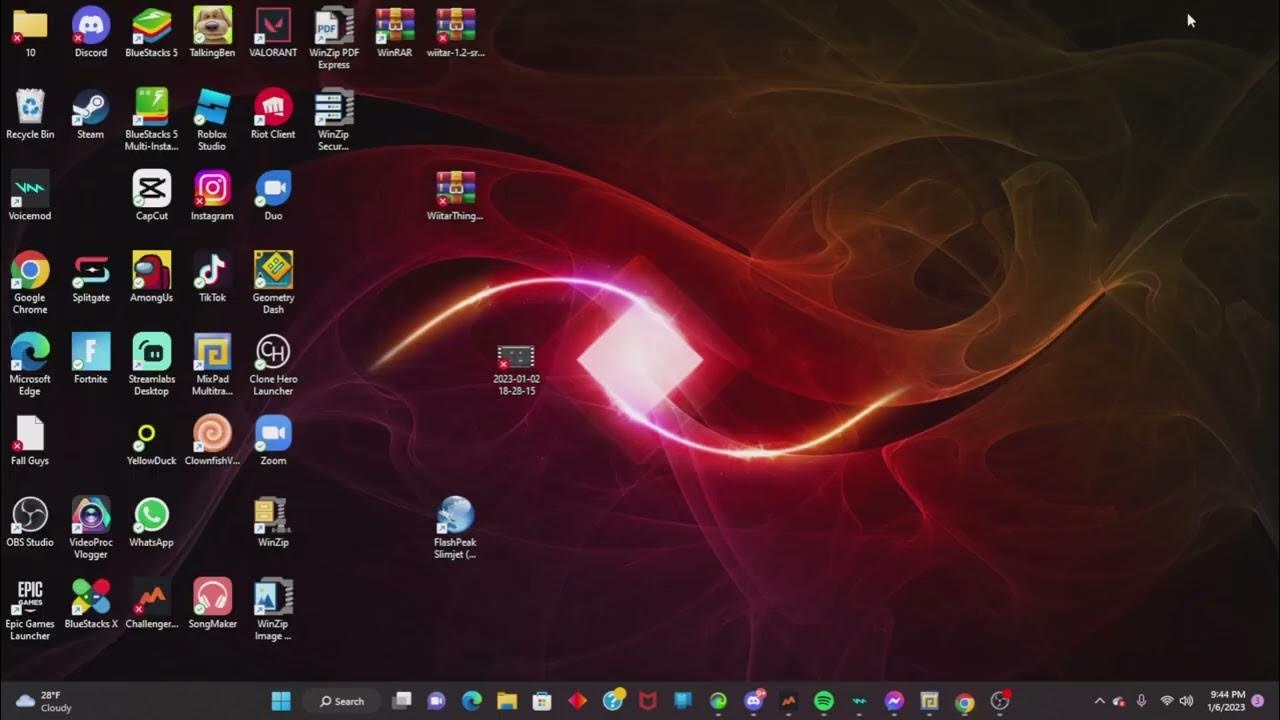Open BlueStacks 5 desktop icon
Screen dimensions: 1280x720
point(152,32)
